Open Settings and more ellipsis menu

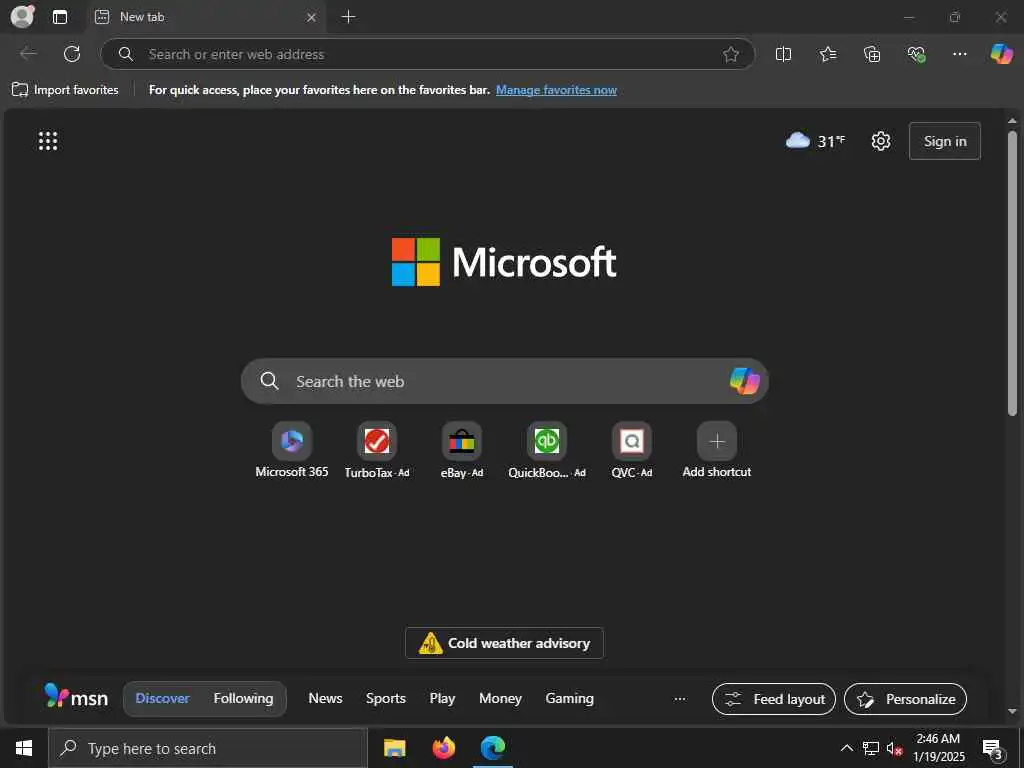pyautogui.click(x=959, y=54)
